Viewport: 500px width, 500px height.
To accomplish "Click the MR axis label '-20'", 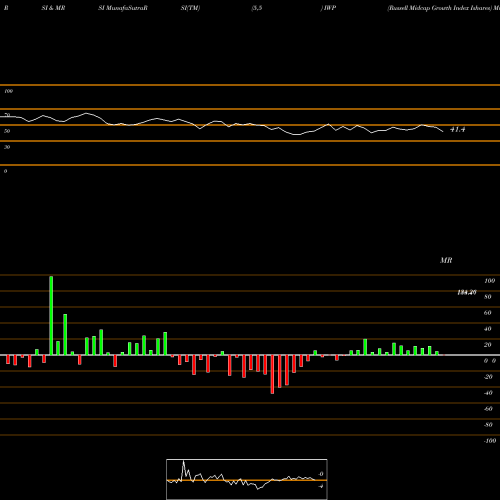I will [488, 377].
